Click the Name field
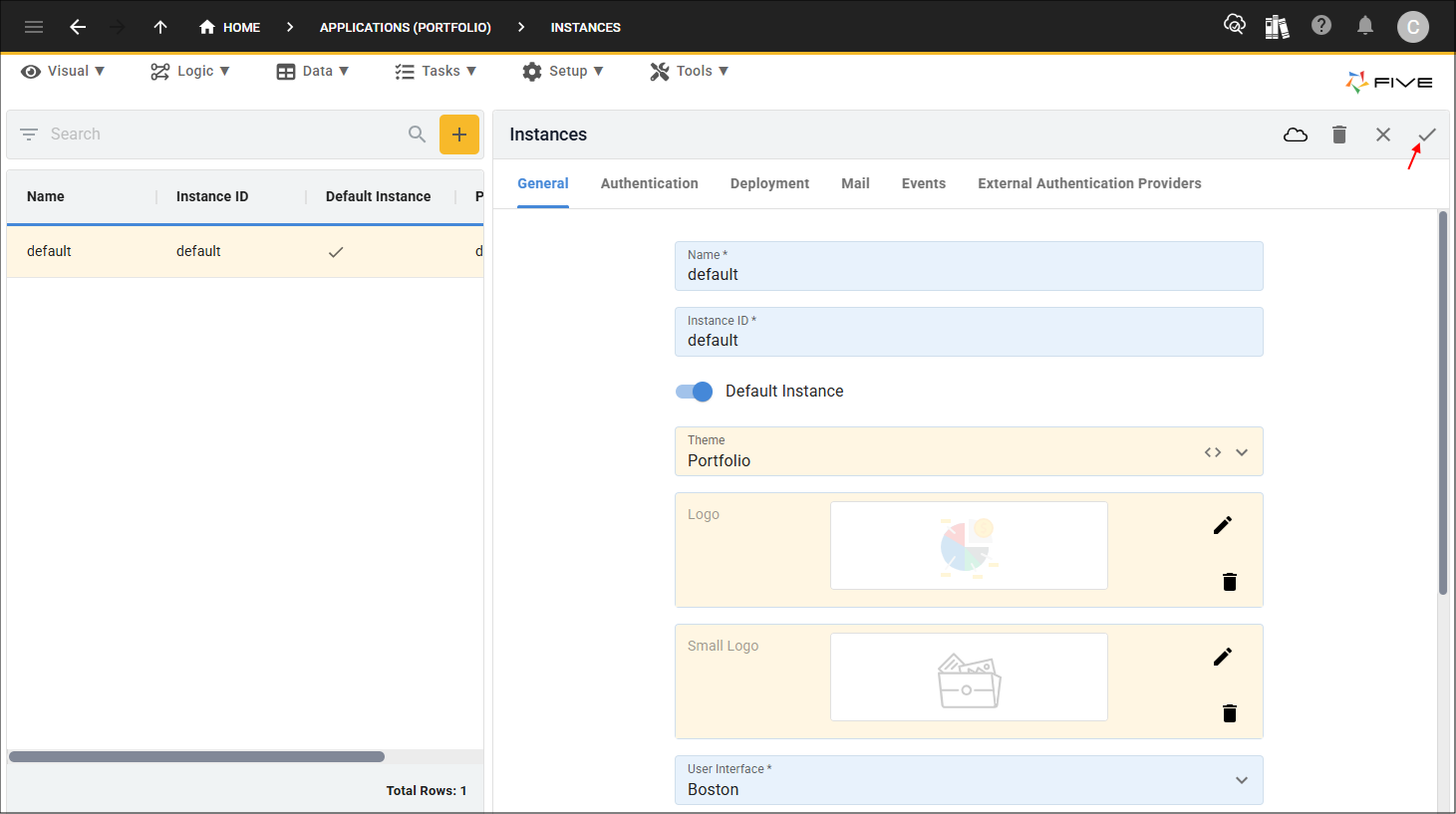Viewport: 1456px width, 814px height. (969, 266)
